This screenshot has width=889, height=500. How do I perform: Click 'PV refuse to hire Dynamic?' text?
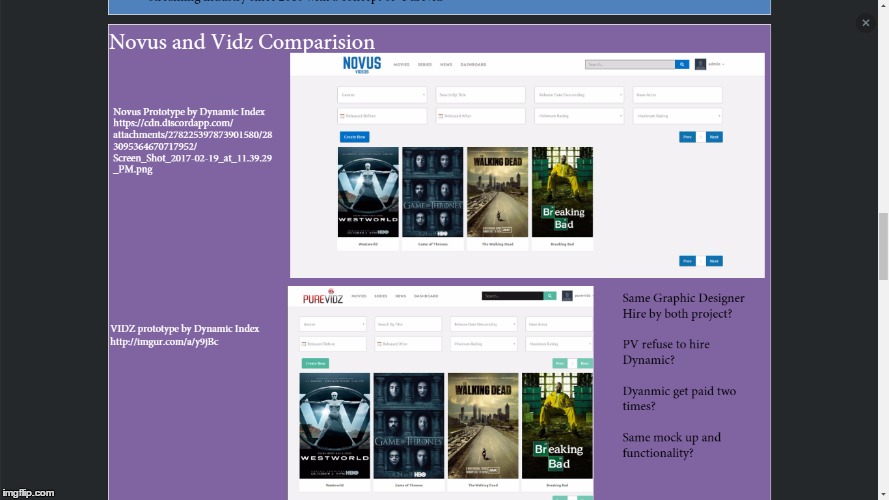coord(666,352)
